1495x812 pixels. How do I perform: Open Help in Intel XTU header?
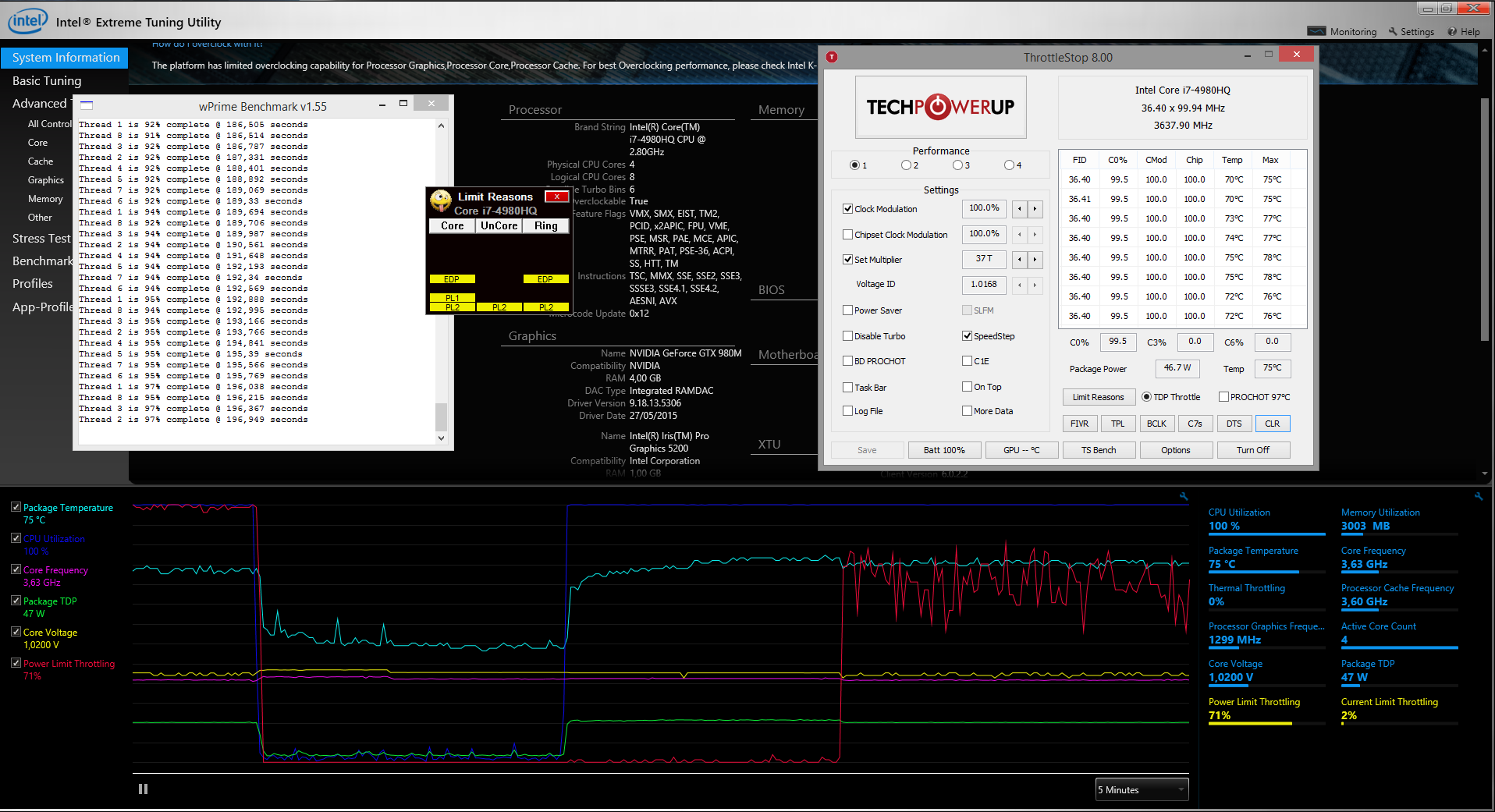pos(1464,31)
